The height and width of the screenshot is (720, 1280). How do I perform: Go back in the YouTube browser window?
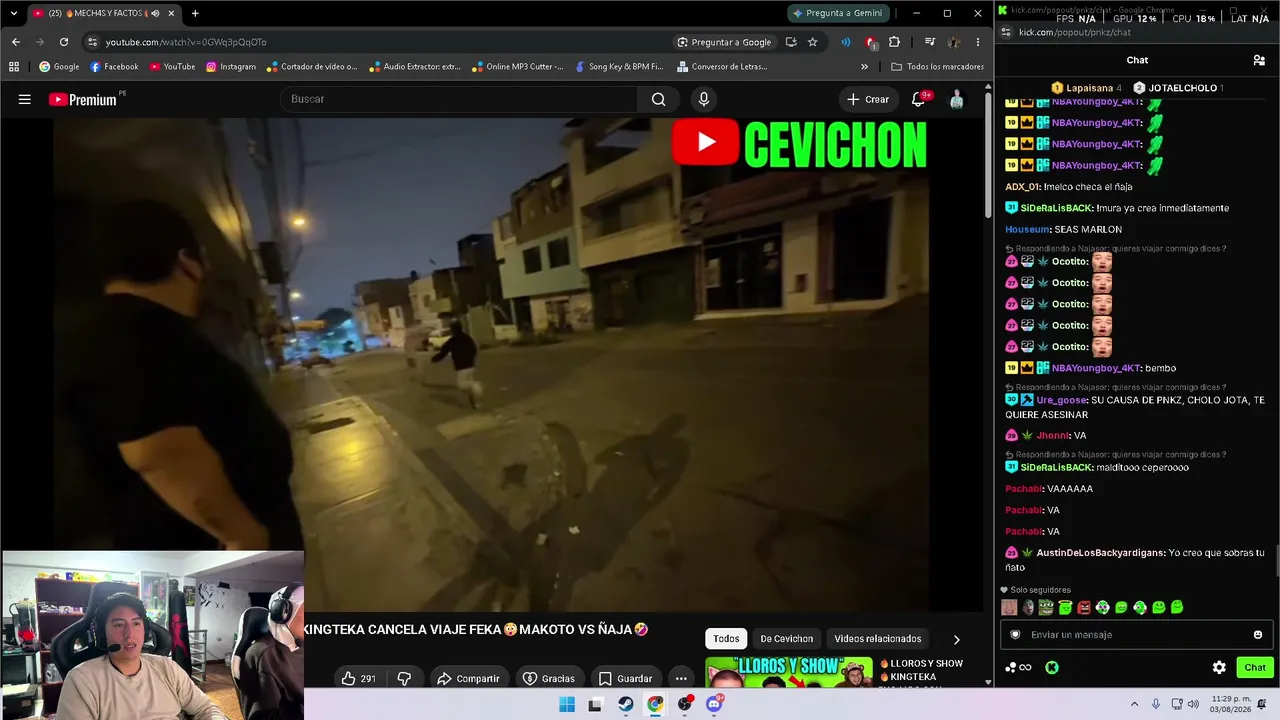(16, 42)
